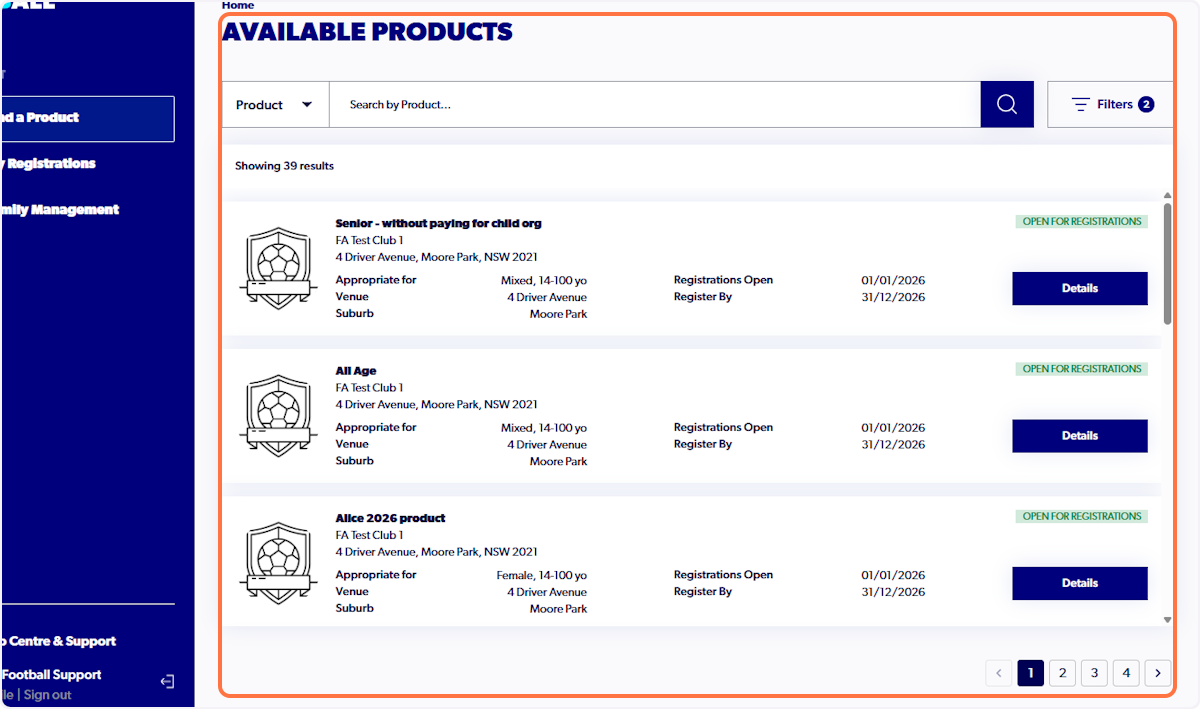Click the sign-out arrow icon
The height and width of the screenshot is (709, 1200).
pos(167,682)
